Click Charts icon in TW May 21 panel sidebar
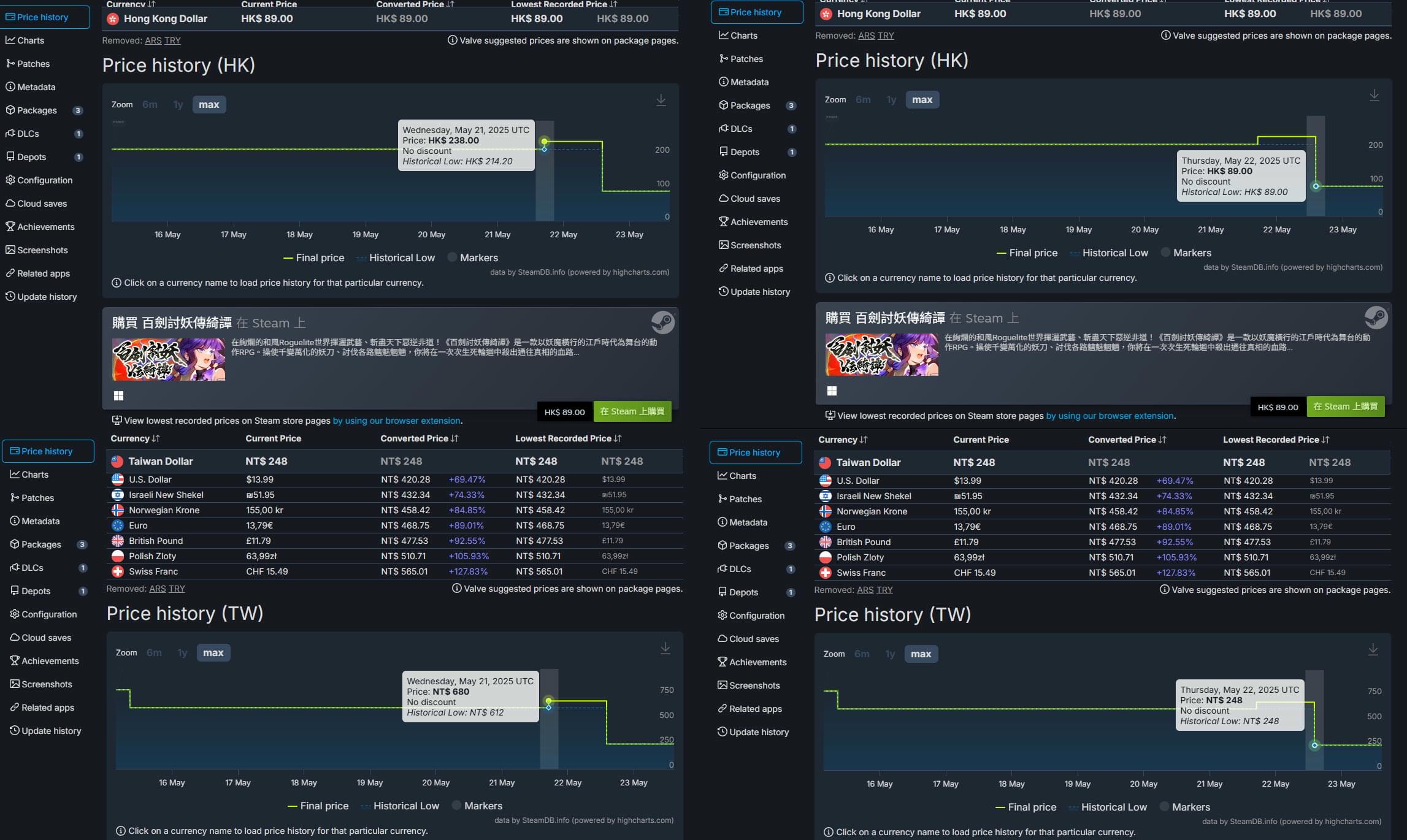1407x840 pixels. click(x=15, y=474)
